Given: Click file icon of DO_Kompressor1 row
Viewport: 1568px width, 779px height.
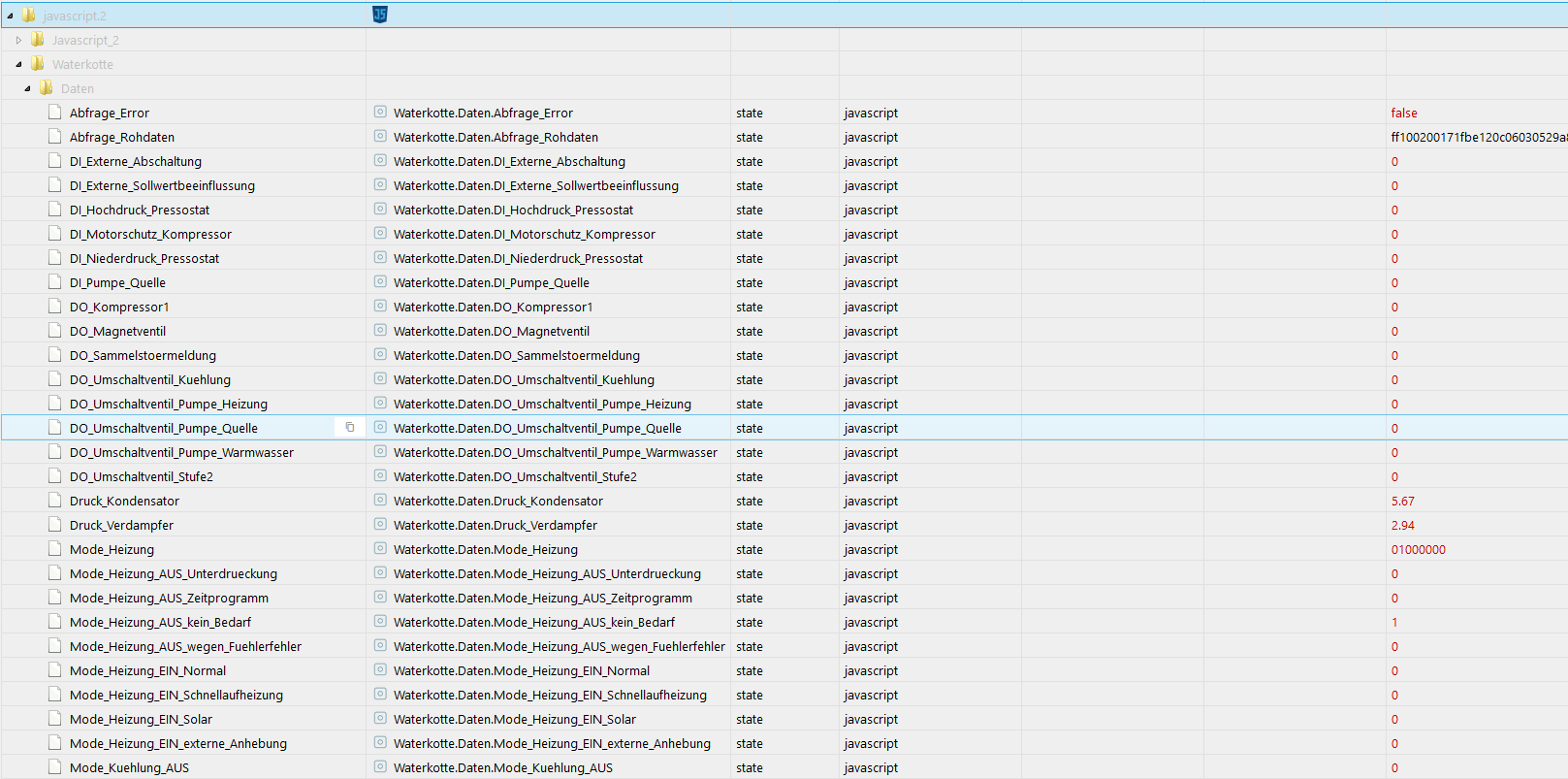Looking at the screenshot, I should tap(55, 306).
